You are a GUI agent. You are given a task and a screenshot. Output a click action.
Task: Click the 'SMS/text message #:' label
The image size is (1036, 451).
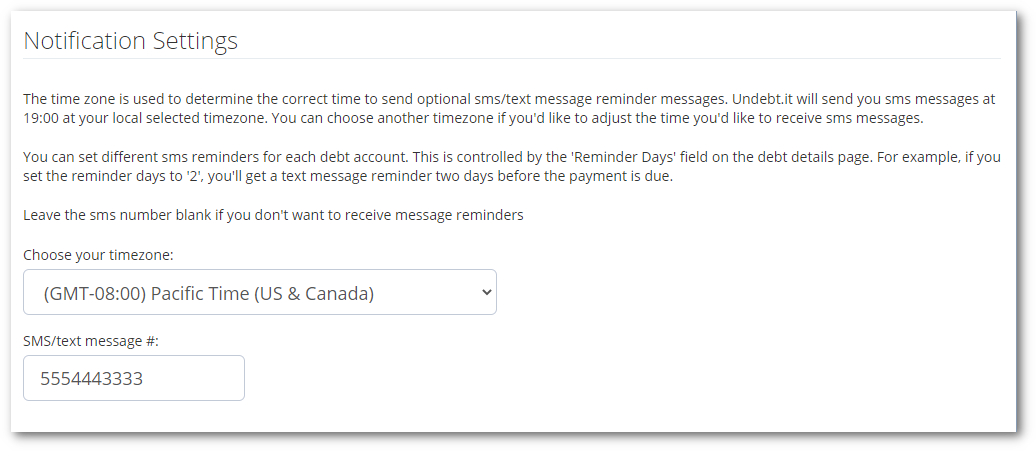point(91,341)
